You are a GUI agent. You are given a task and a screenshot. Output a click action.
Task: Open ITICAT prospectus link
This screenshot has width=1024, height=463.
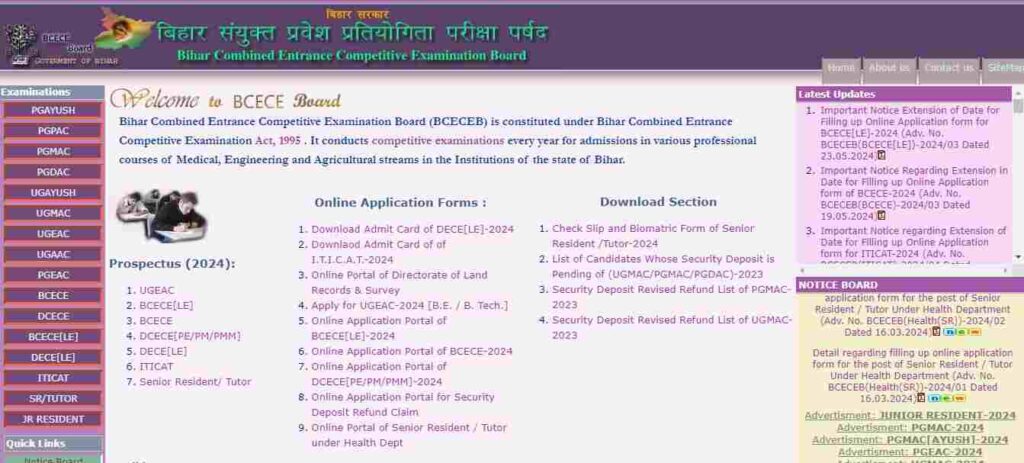(x=156, y=366)
